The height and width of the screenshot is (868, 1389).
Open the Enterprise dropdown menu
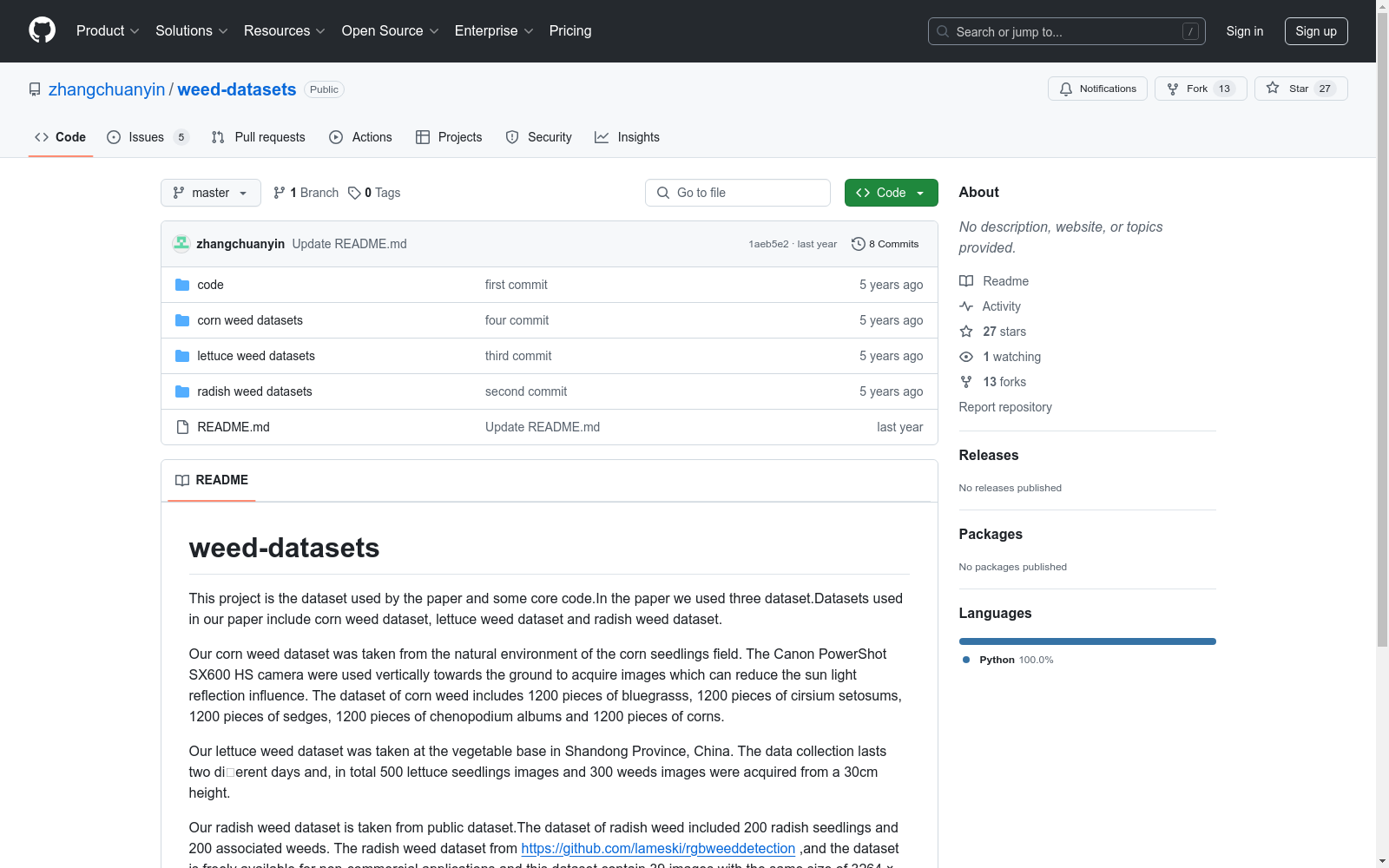coord(494,31)
